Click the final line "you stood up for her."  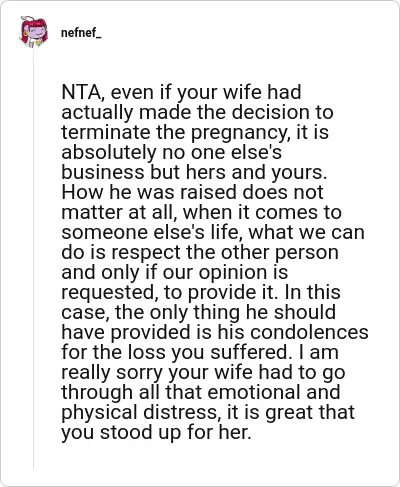pos(156,432)
